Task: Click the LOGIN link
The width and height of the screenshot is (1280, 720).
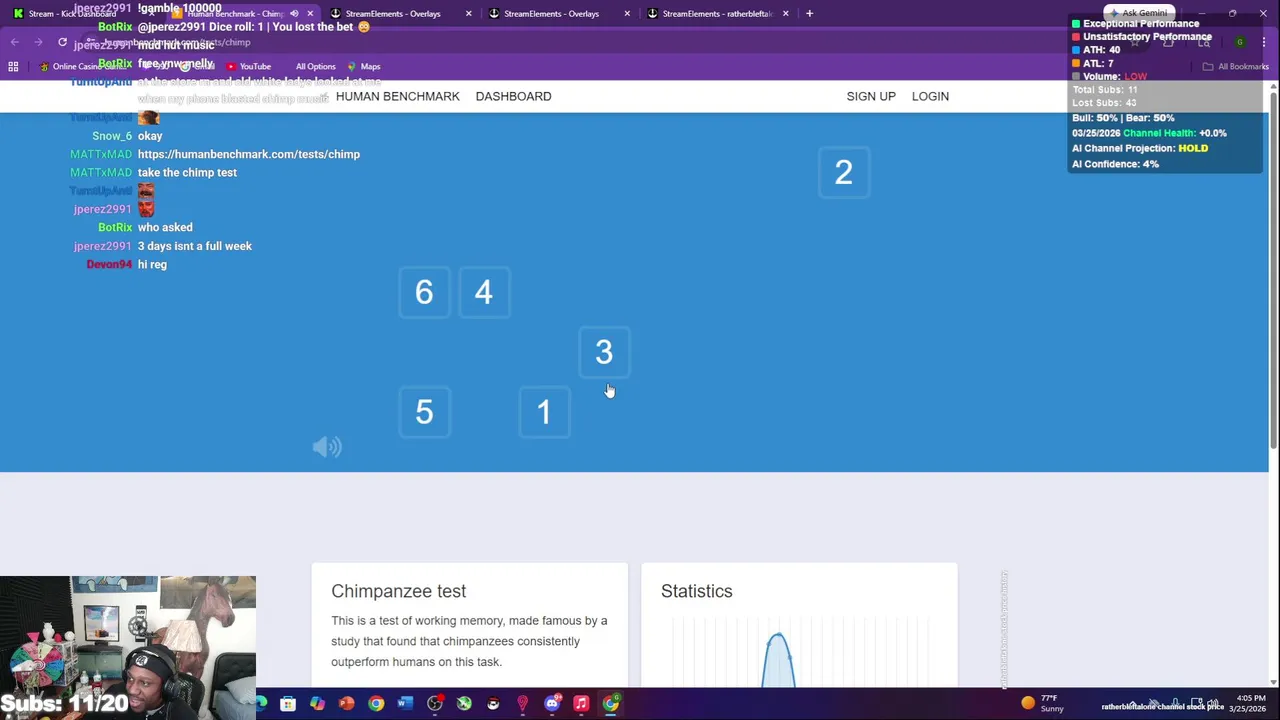Action: [930, 96]
